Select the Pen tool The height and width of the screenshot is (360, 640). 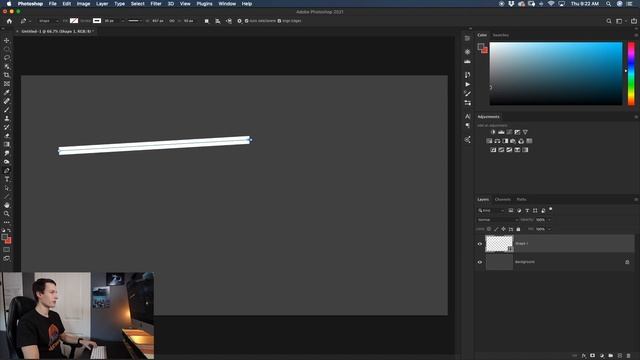pyautogui.click(x=7, y=171)
